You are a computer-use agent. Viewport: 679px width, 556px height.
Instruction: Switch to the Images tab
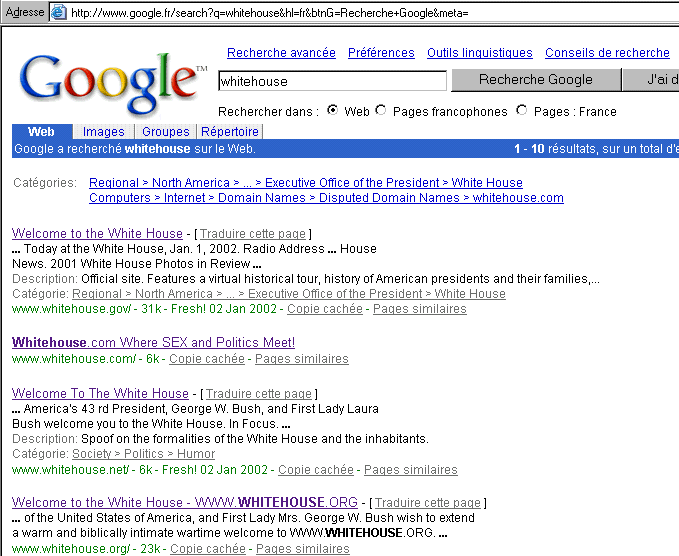(103, 132)
